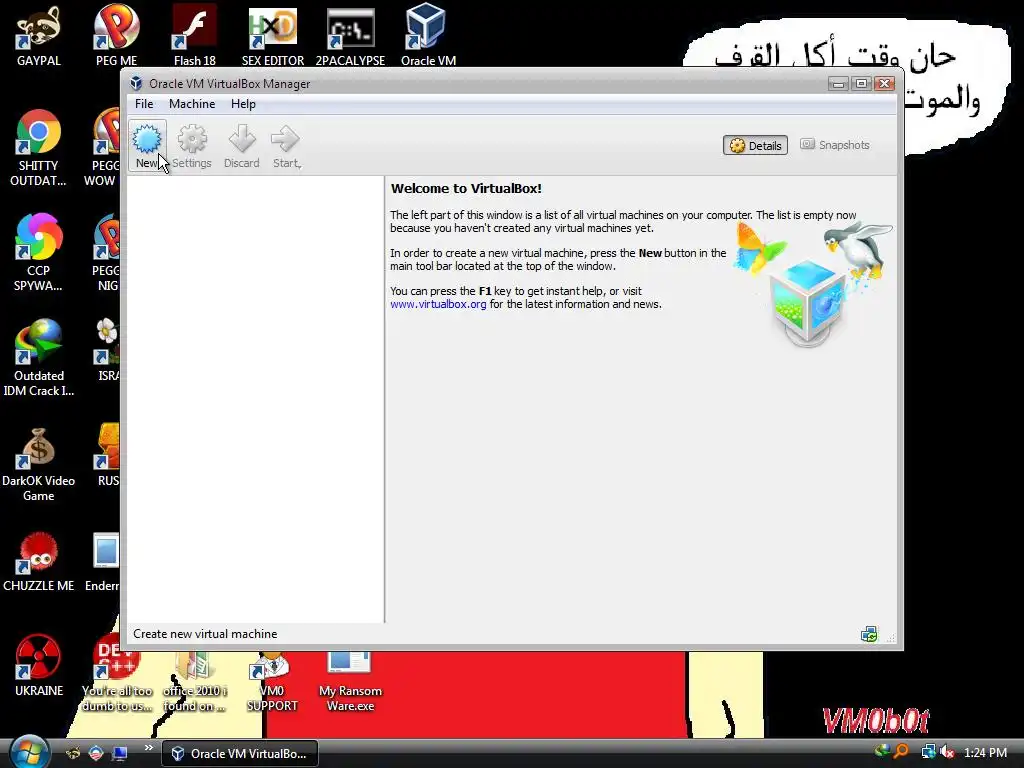Click the show desktop quick launch icon

click(120, 754)
